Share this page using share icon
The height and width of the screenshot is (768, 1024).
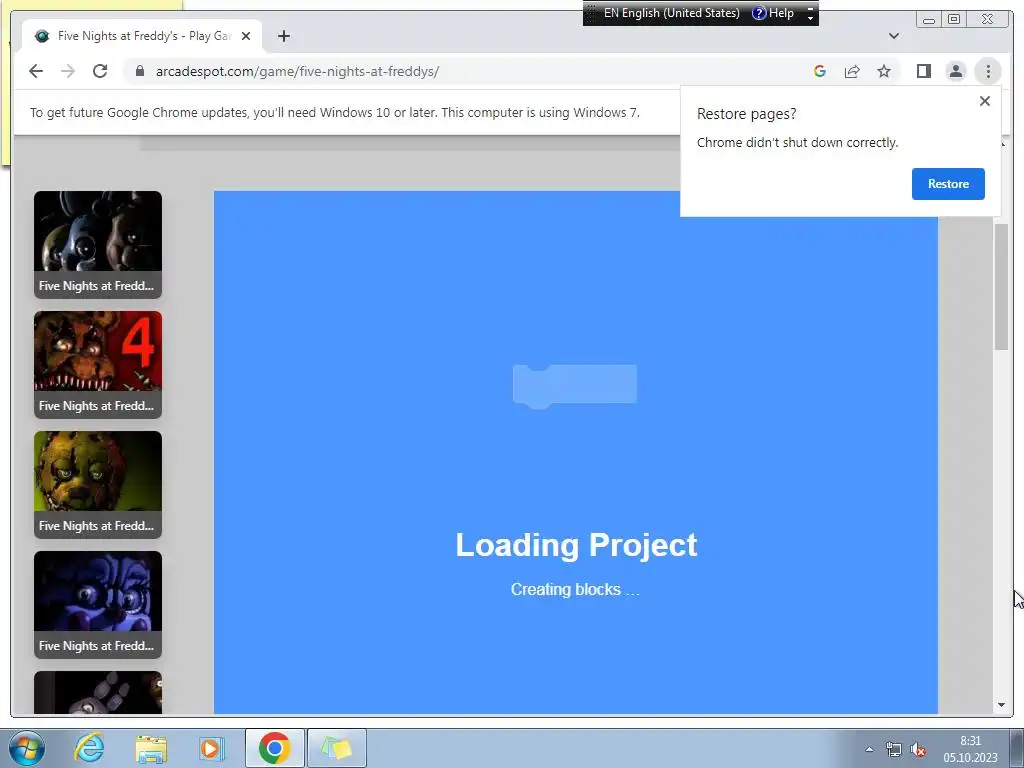(852, 71)
